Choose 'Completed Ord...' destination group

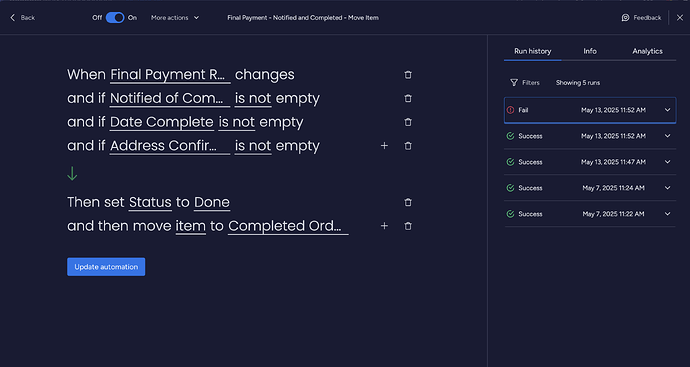click(288, 226)
